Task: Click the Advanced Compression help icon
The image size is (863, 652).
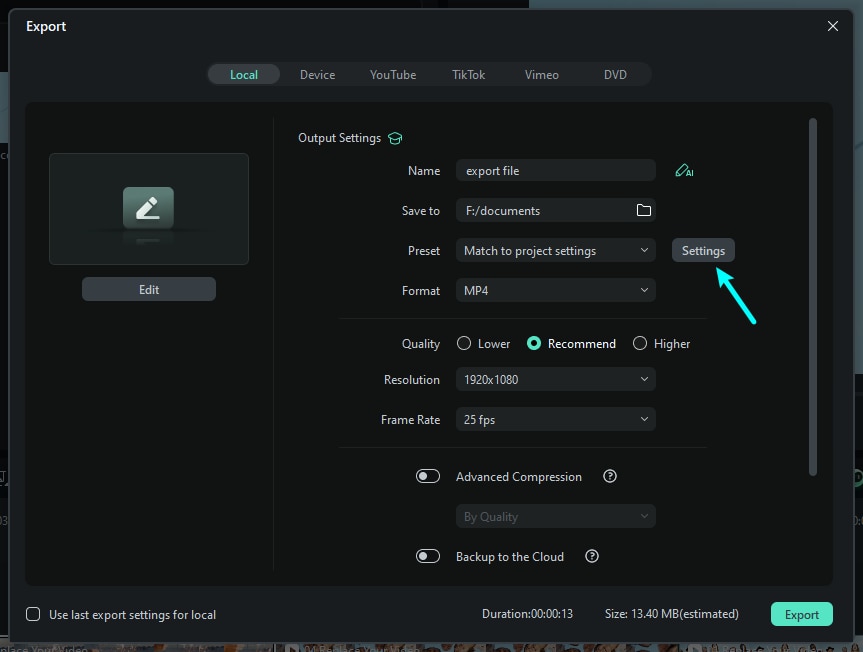Action: click(x=610, y=477)
